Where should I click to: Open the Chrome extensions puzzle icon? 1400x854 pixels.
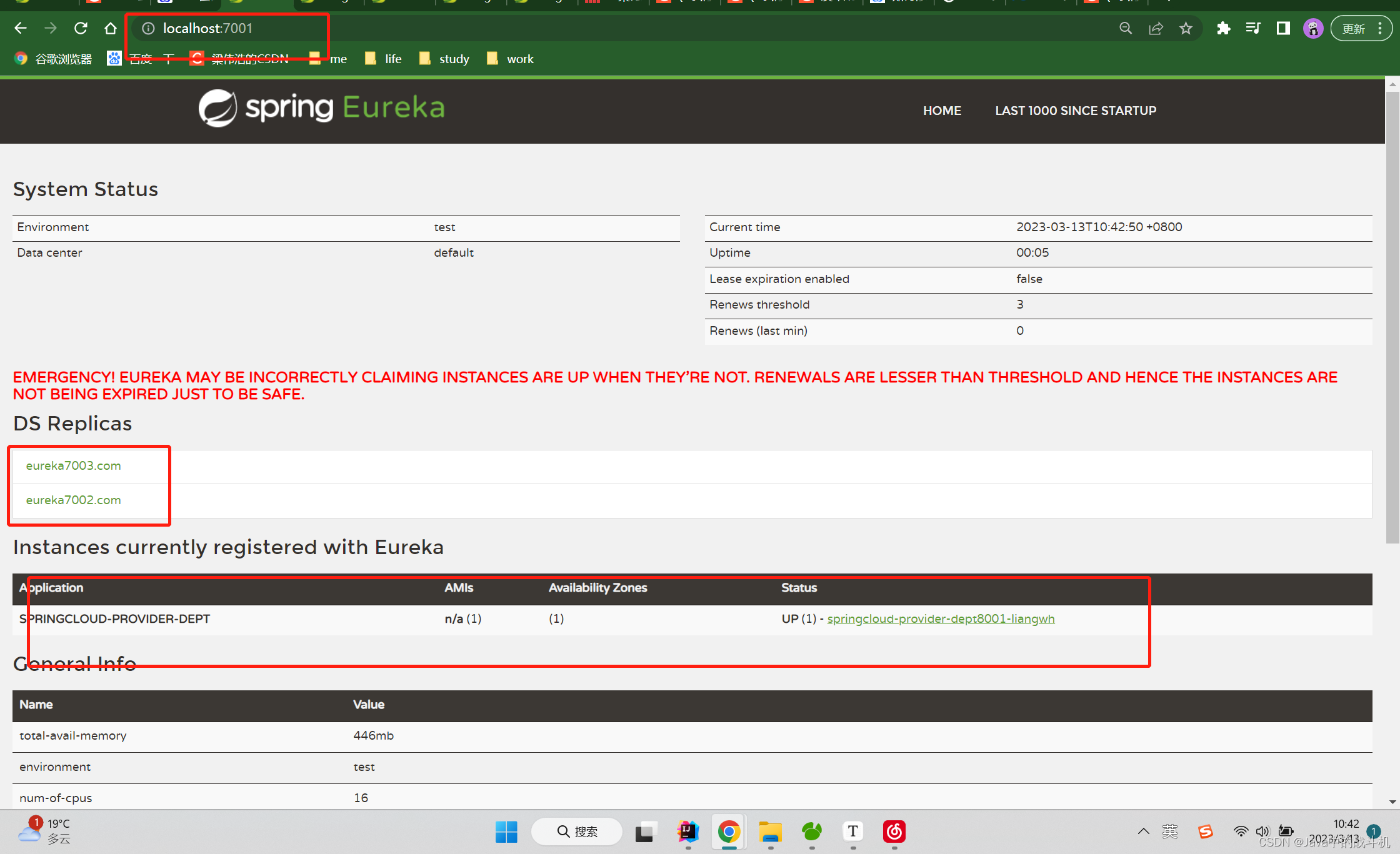pos(1223,28)
